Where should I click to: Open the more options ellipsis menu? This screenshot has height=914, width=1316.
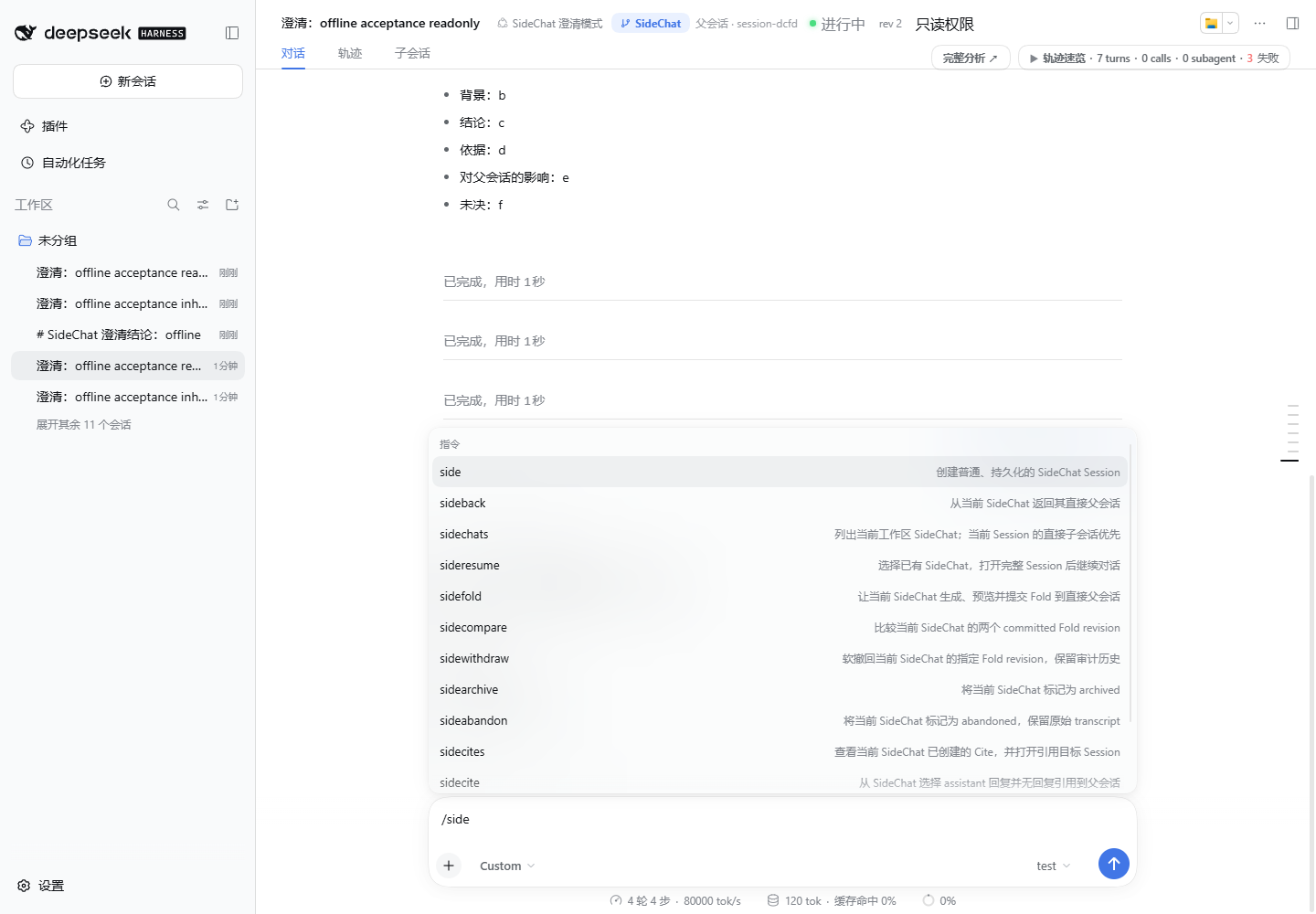point(1260,23)
